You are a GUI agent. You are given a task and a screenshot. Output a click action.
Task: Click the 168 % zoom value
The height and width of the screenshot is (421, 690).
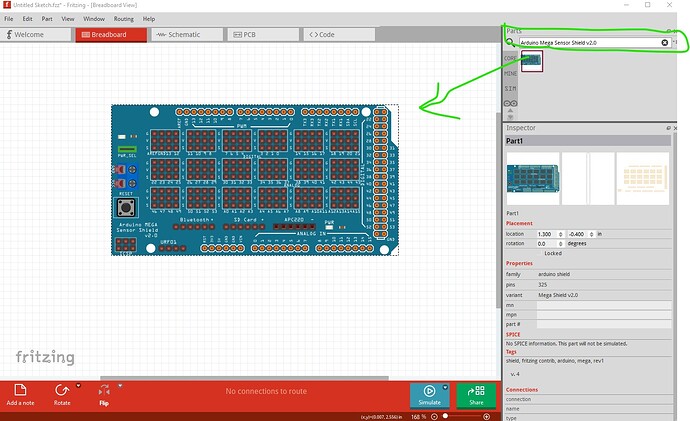coord(418,416)
